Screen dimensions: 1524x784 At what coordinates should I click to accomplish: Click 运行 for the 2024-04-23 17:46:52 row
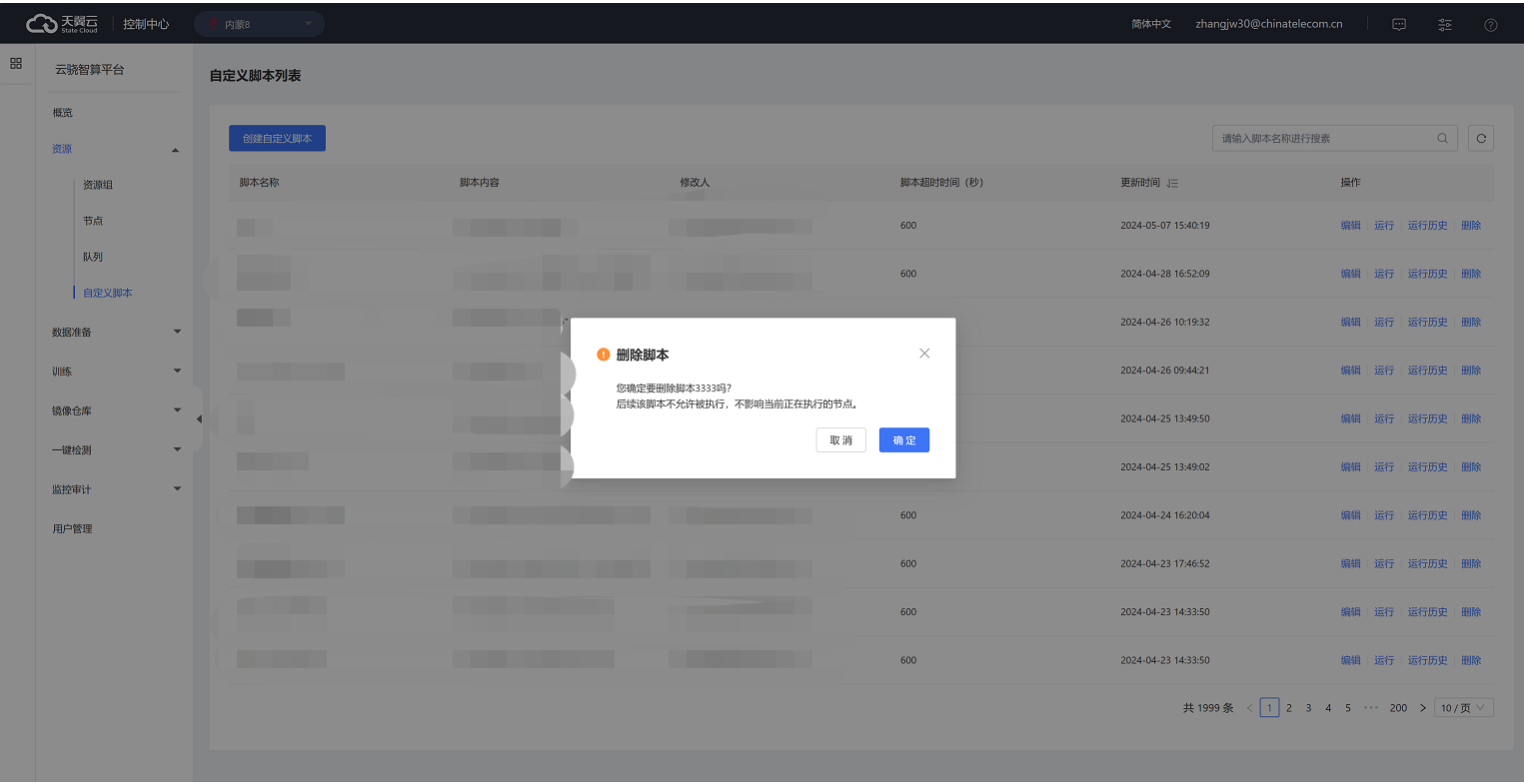pos(1384,563)
